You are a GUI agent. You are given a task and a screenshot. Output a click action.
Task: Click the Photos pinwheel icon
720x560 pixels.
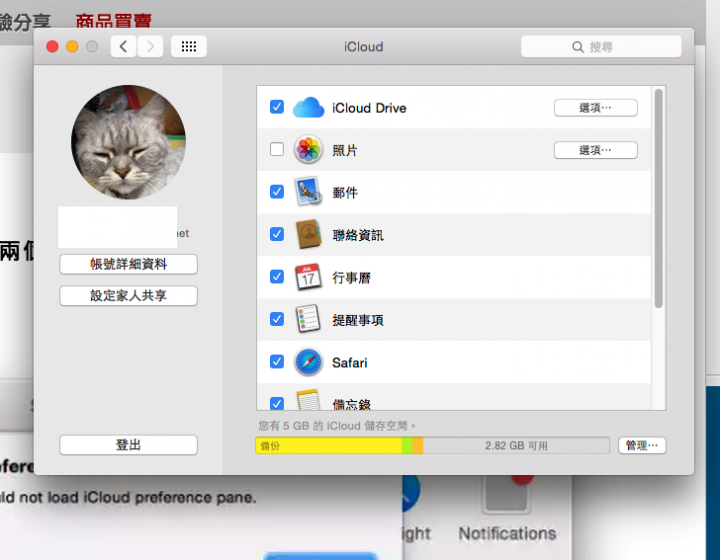[x=309, y=149]
